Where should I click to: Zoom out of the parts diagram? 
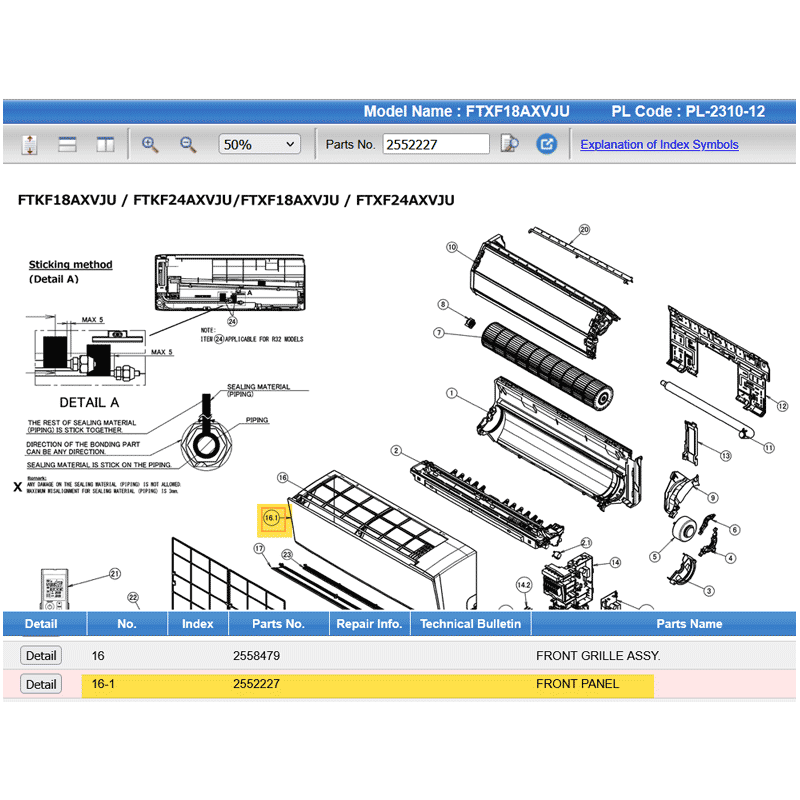pos(188,144)
